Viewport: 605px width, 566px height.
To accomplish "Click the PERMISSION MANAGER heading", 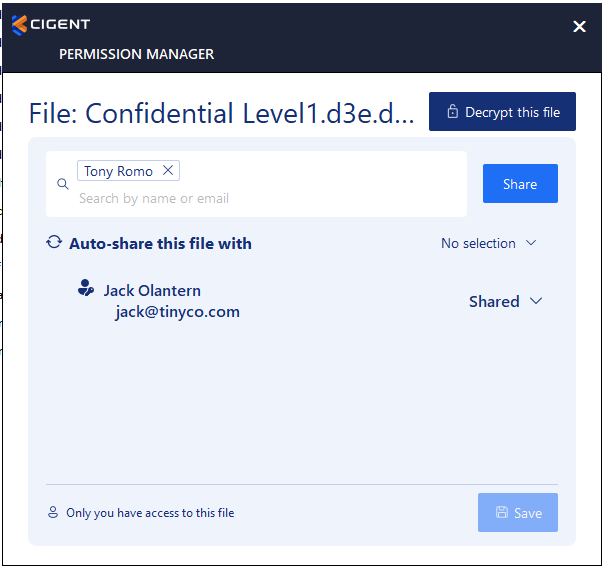I will tap(136, 54).
